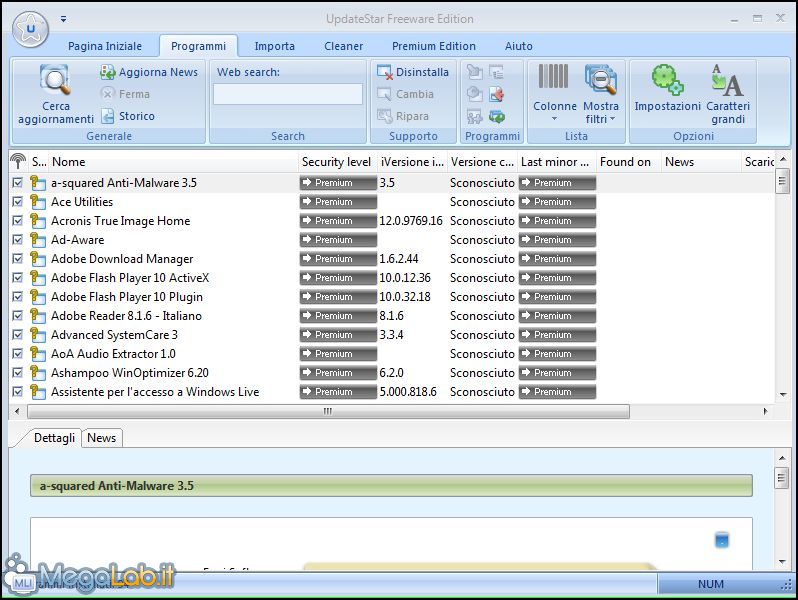Click the Caratteri grandi font icon

(x=727, y=80)
